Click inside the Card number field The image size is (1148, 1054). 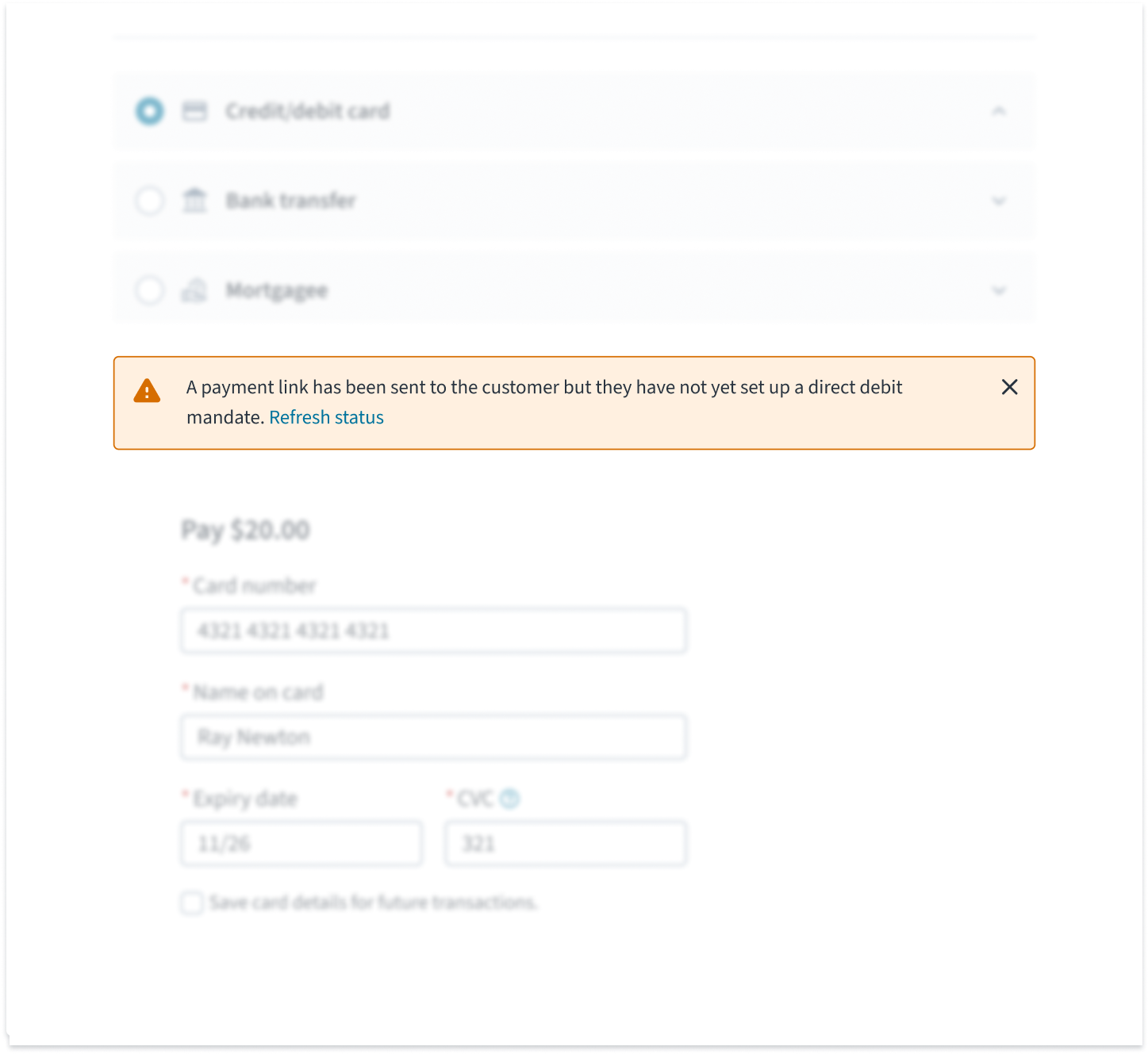pyautogui.click(x=433, y=630)
